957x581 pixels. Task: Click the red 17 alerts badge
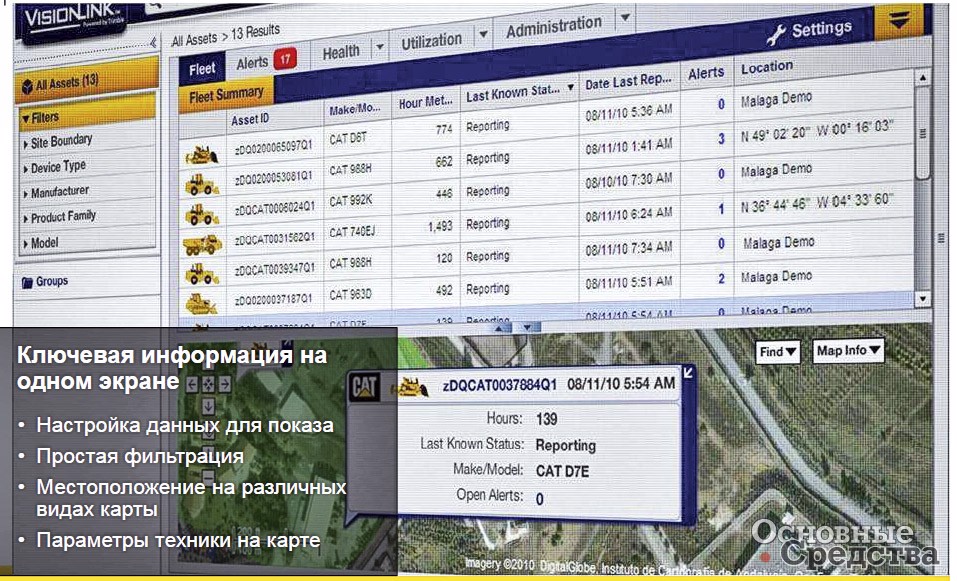[x=284, y=59]
